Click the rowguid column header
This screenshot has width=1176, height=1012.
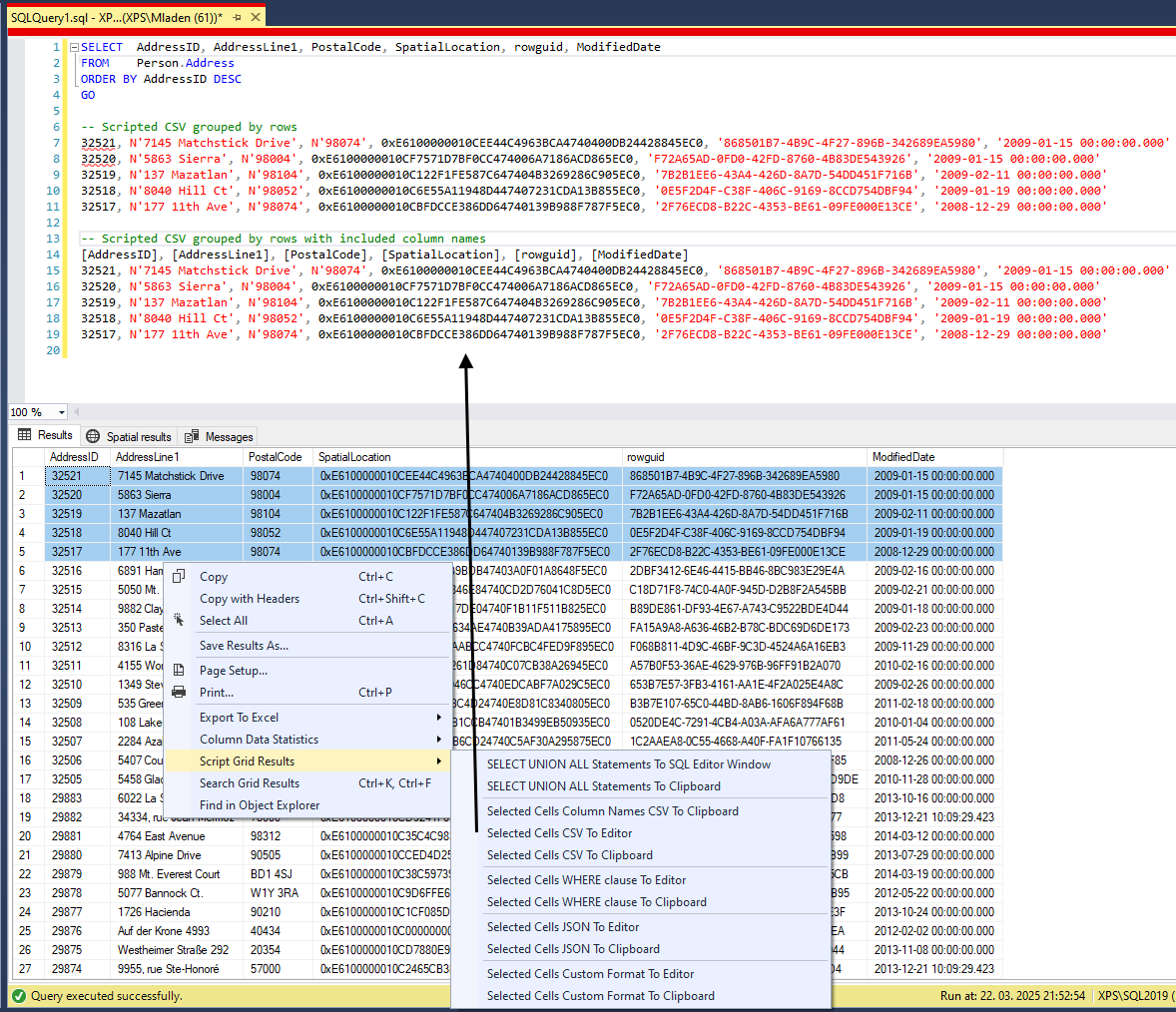coord(744,457)
